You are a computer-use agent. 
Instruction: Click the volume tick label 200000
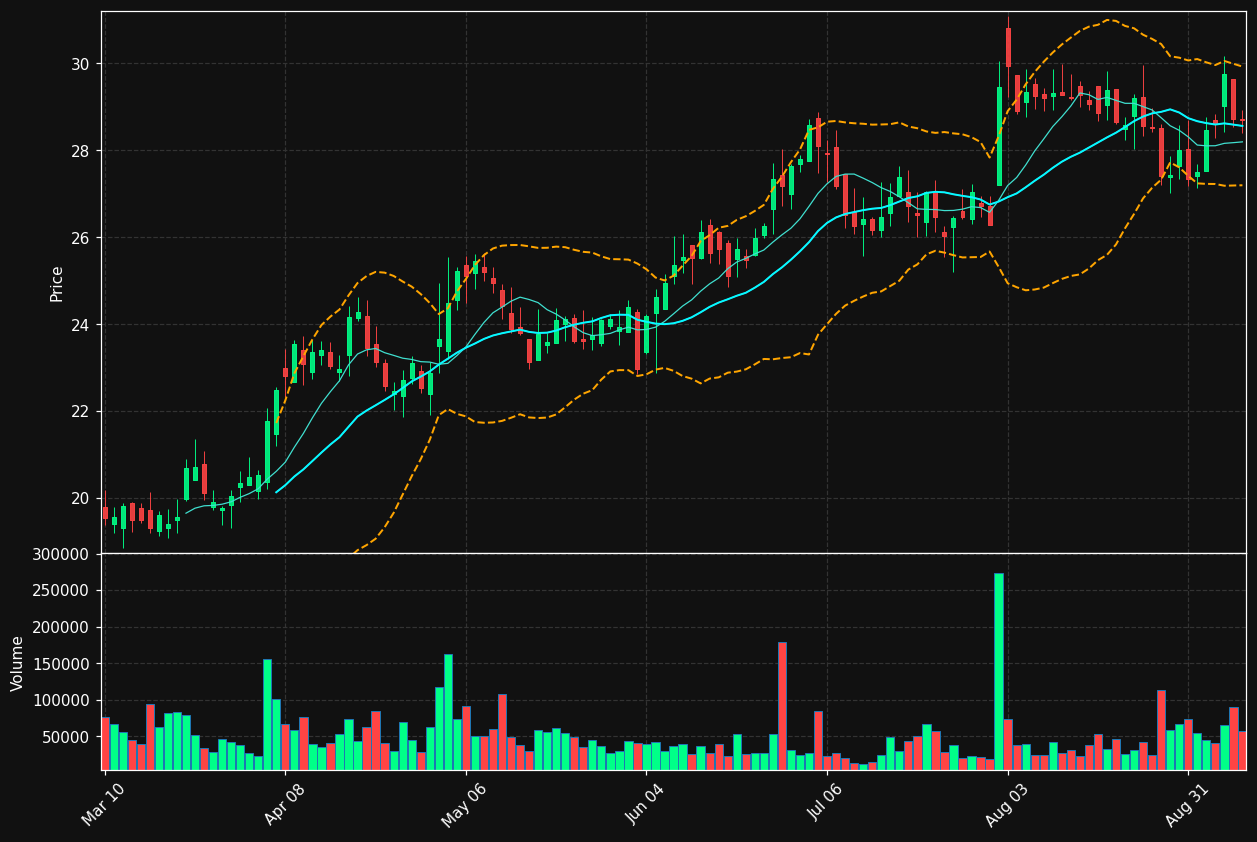click(x=60, y=627)
